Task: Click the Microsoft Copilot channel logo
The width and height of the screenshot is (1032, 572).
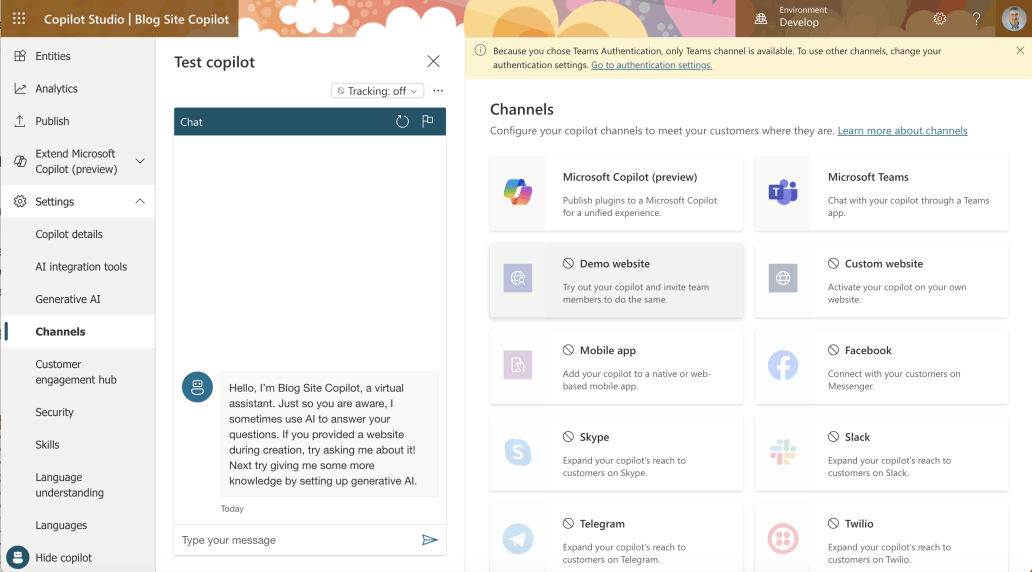Action: [518, 192]
